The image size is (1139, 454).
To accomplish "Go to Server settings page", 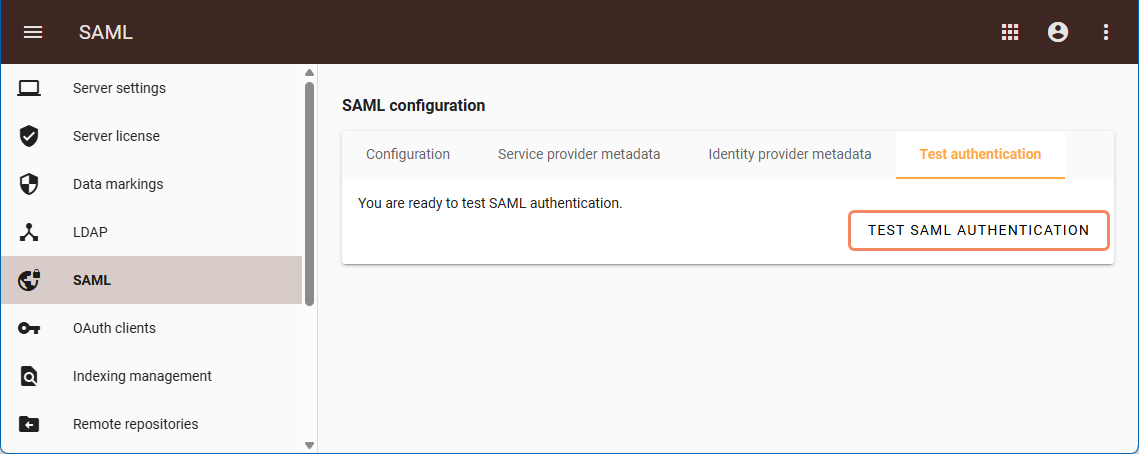I will point(119,88).
